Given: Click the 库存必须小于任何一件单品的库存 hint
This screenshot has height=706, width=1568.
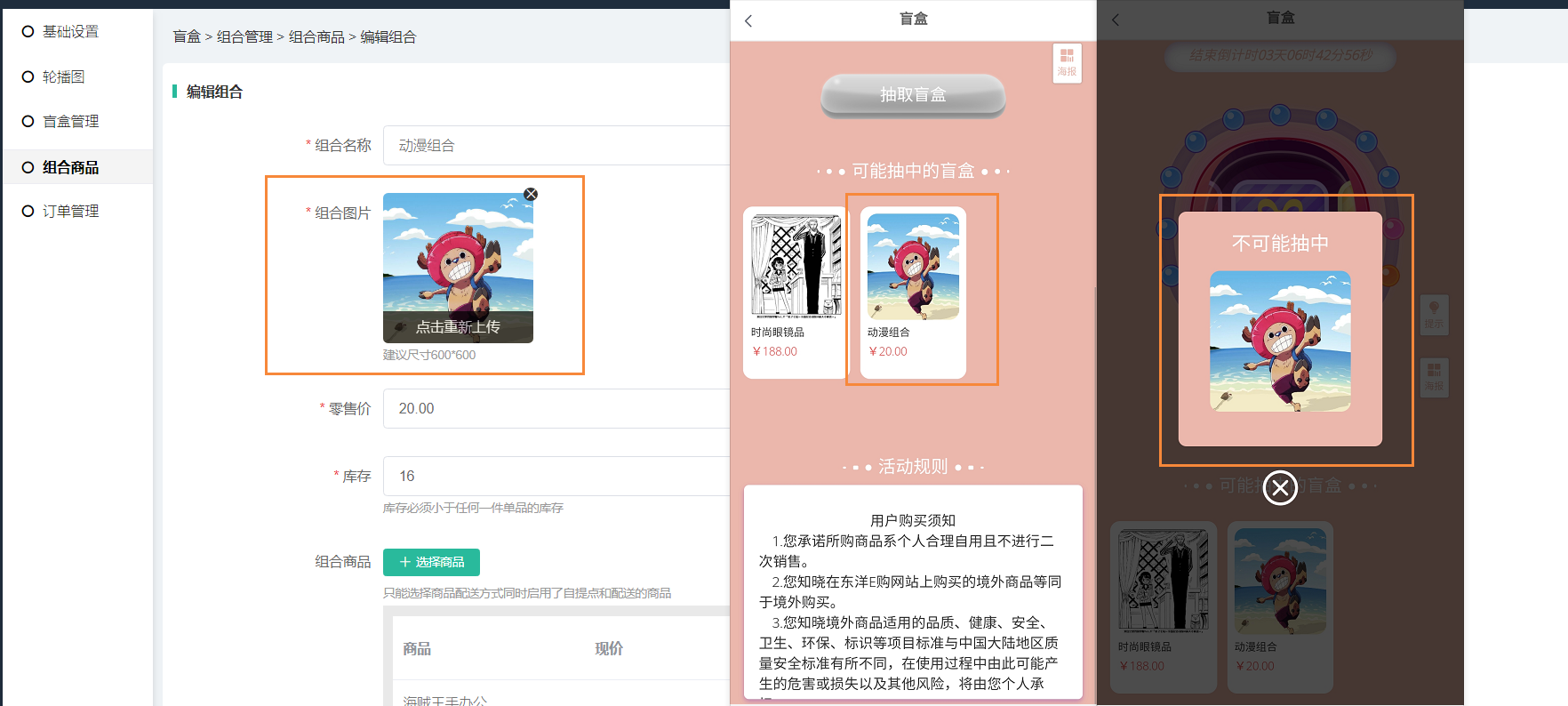Looking at the screenshot, I should [x=473, y=509].
